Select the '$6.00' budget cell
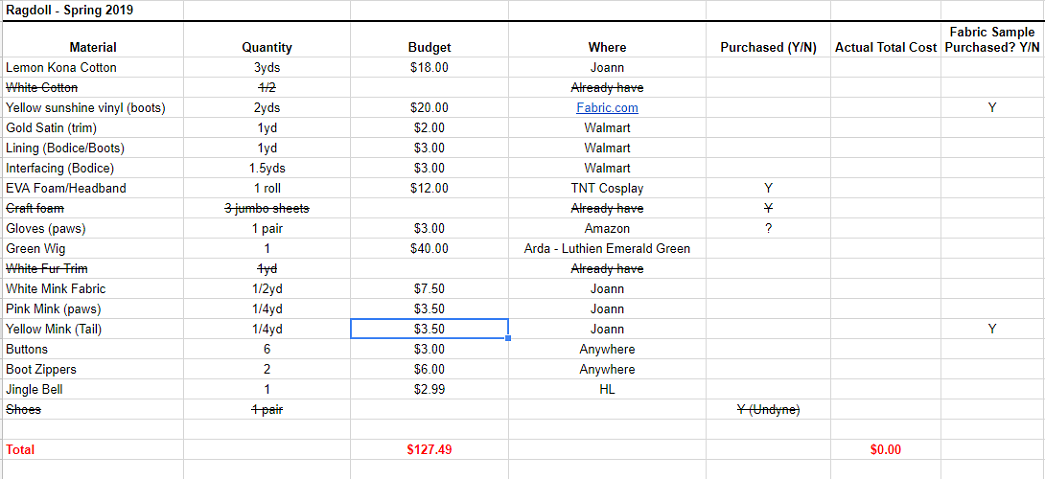1045x479 pixels. (429, 370)
